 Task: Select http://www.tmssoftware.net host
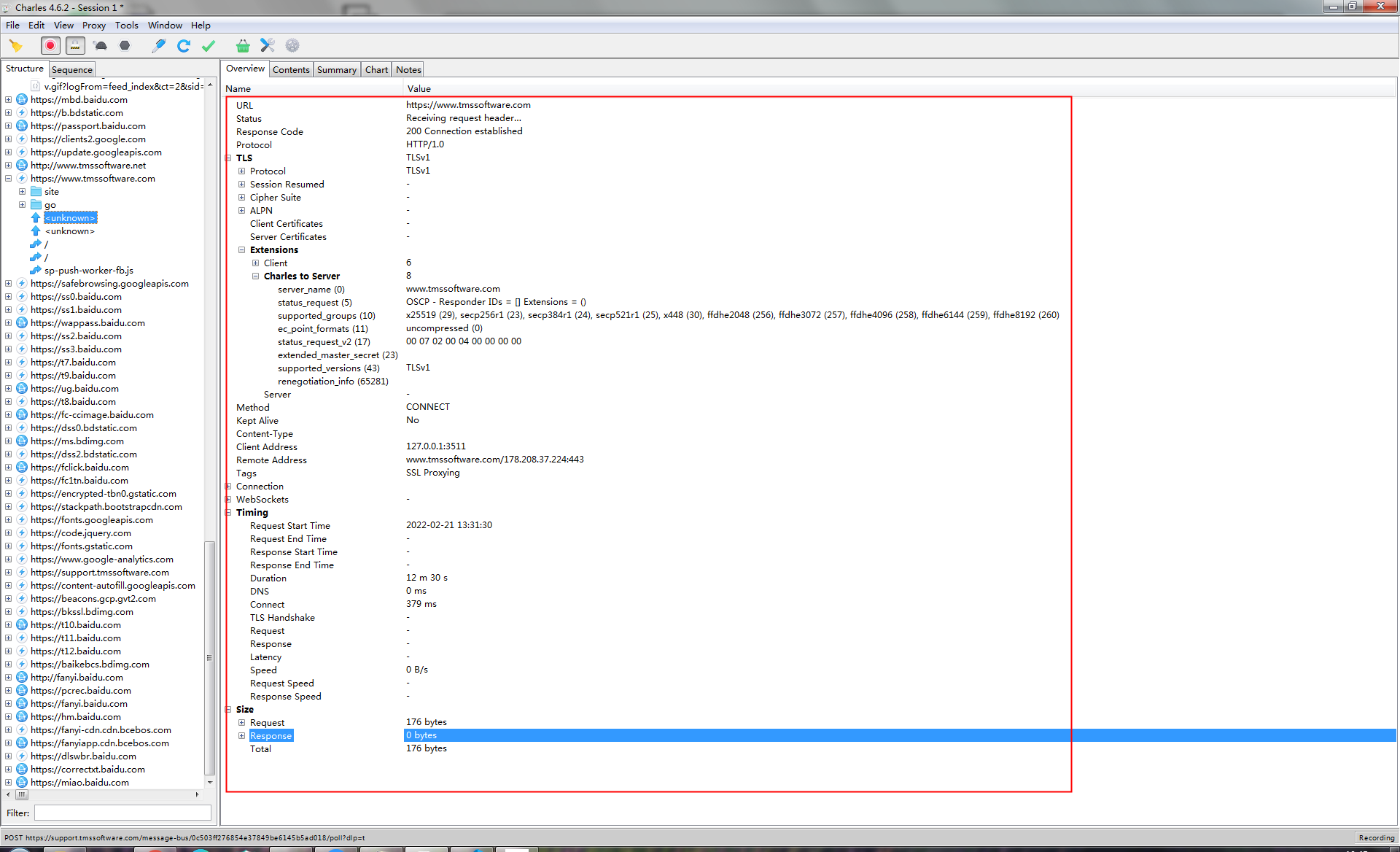[88, 166]
